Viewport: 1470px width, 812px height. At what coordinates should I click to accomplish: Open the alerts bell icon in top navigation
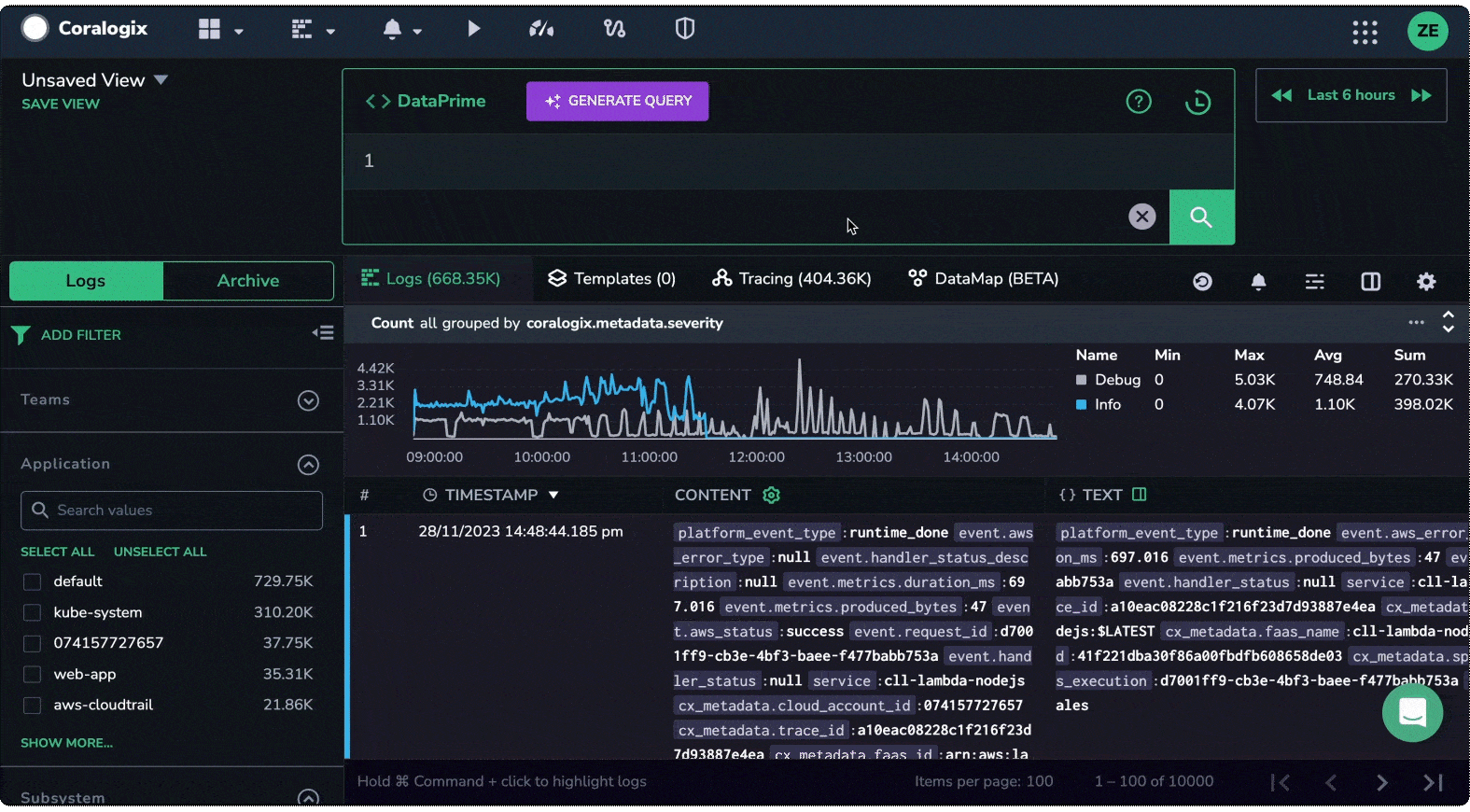(x=392, y=29)
